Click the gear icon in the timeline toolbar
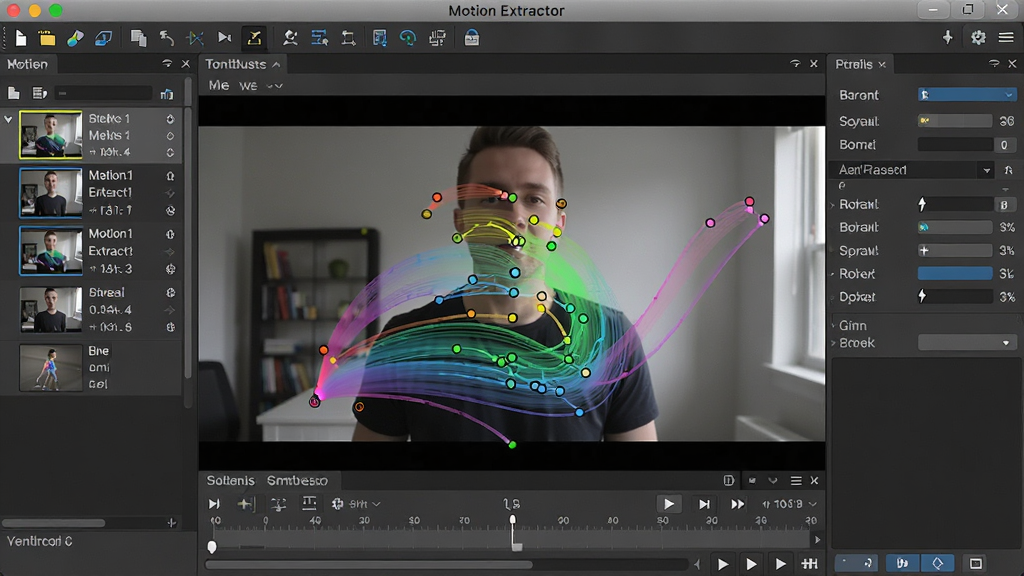Viewport: 1024px width, 576px height. (338, 504)
